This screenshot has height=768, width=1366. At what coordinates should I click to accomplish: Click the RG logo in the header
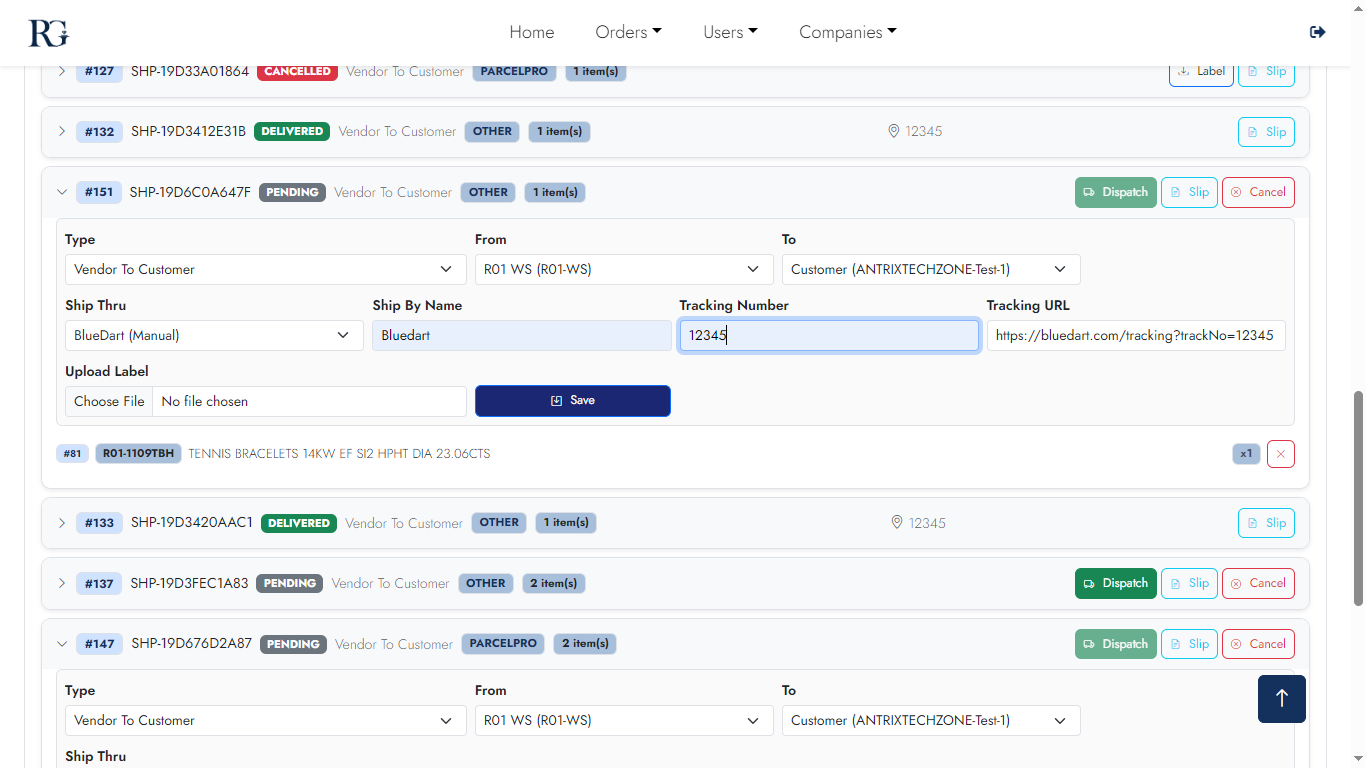point(48,32)
